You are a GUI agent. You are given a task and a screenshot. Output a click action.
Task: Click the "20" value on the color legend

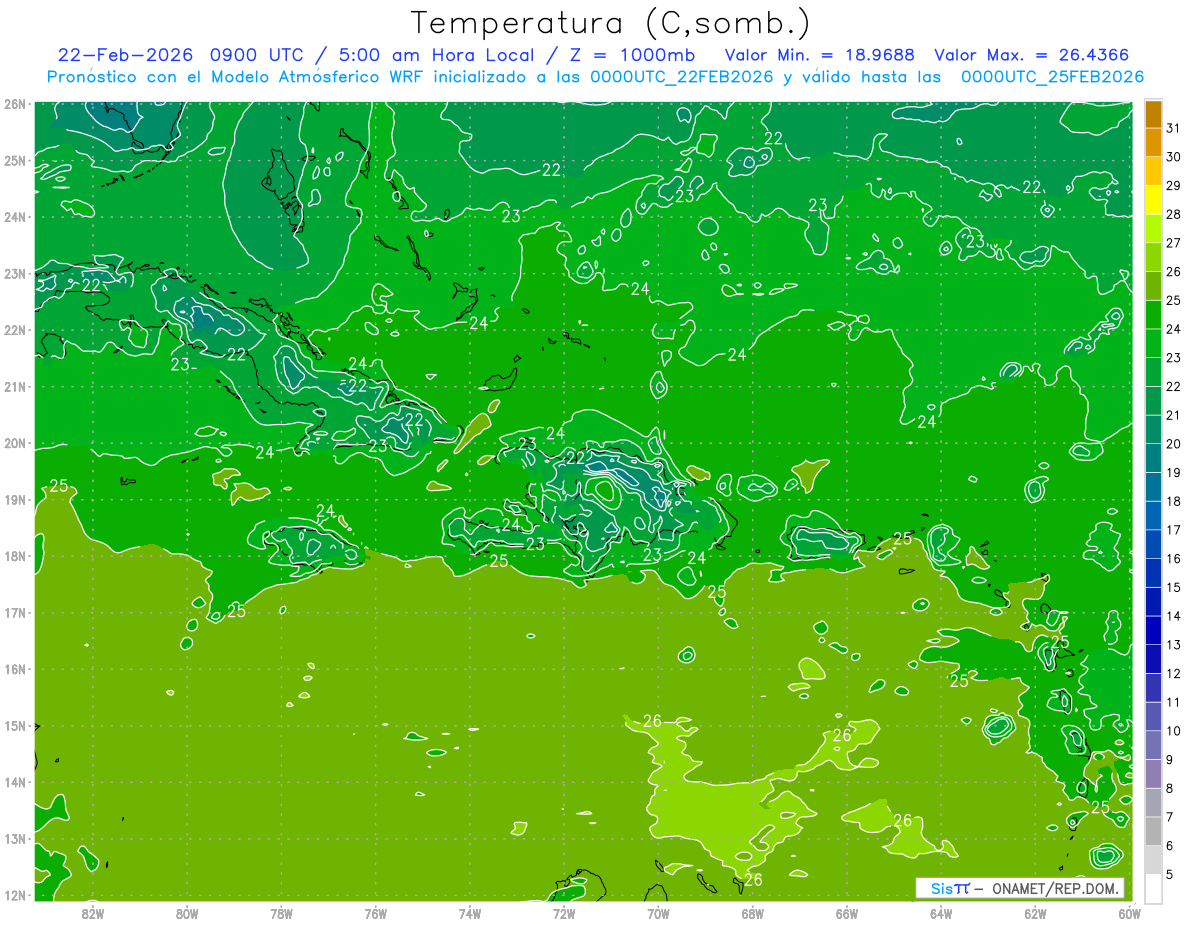[x=1173, y=444]
